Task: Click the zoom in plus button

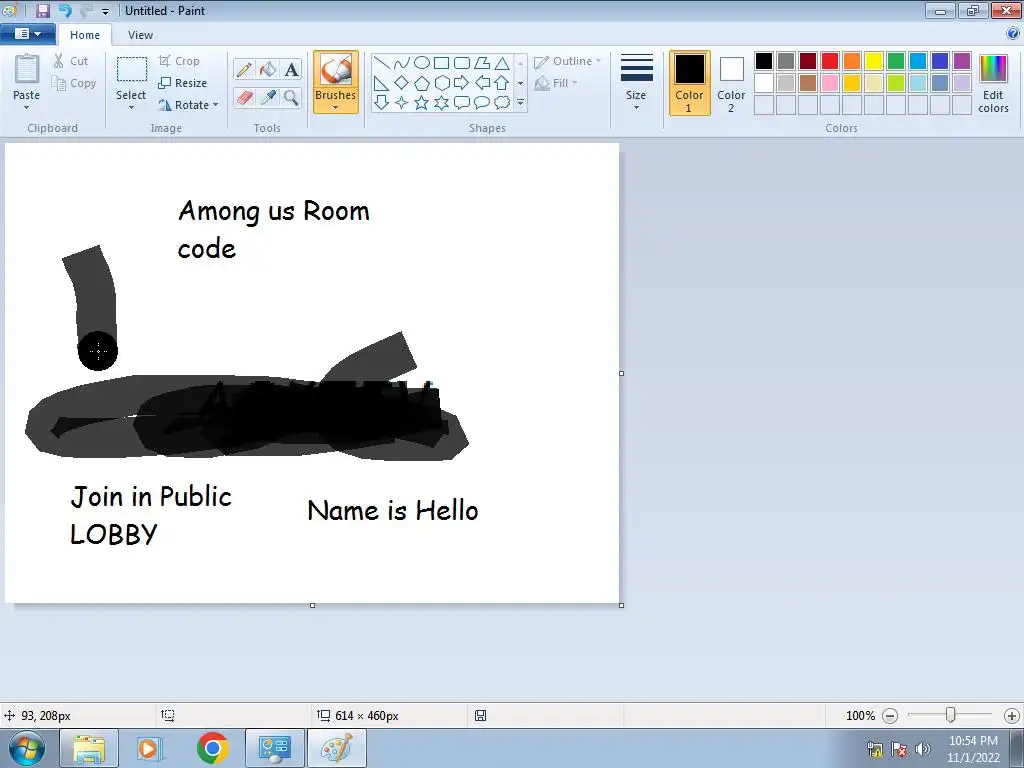Action: (1011, 716)
